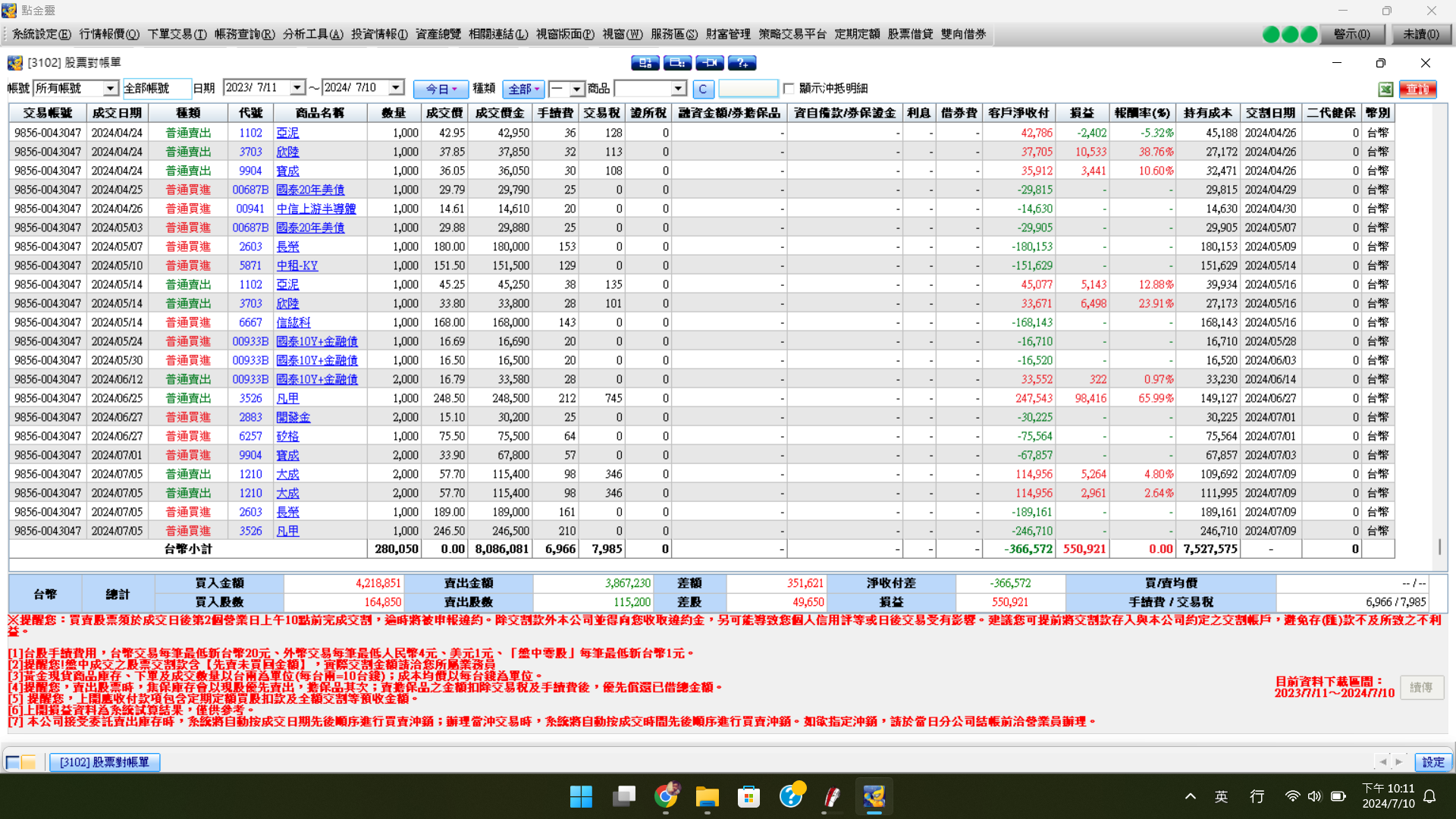Viewport: 1456px width, 819px height.
Task: Click the blue help question mark icon
Action: click(742, 63)
